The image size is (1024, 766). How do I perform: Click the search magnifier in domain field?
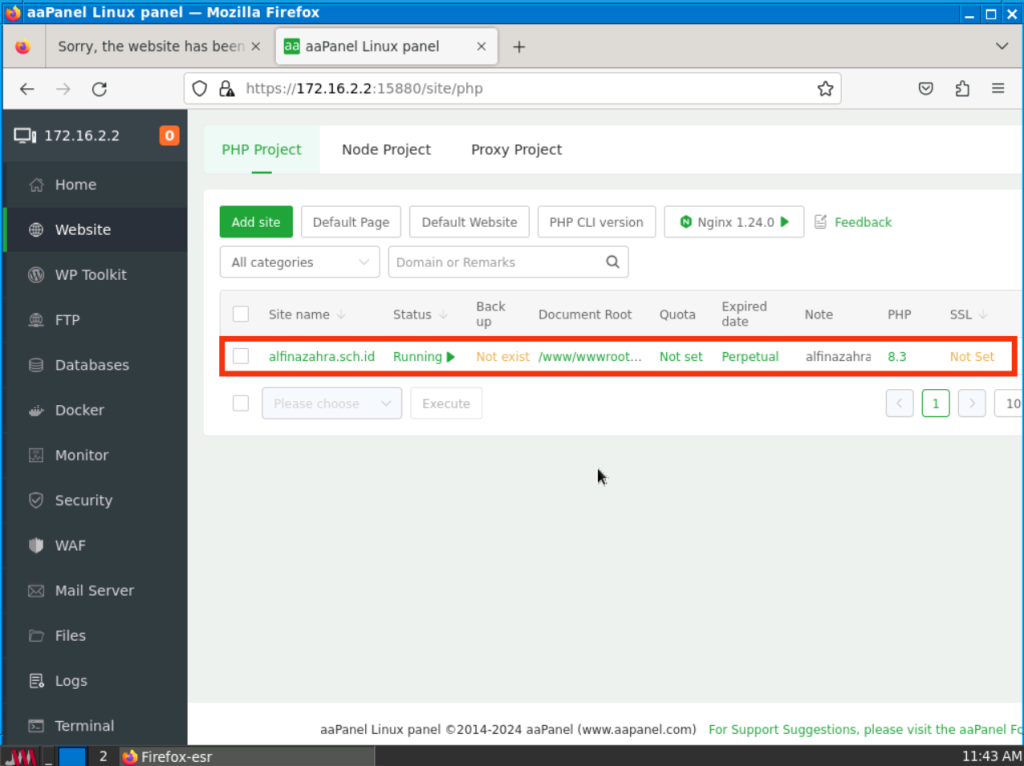[612, 262]
